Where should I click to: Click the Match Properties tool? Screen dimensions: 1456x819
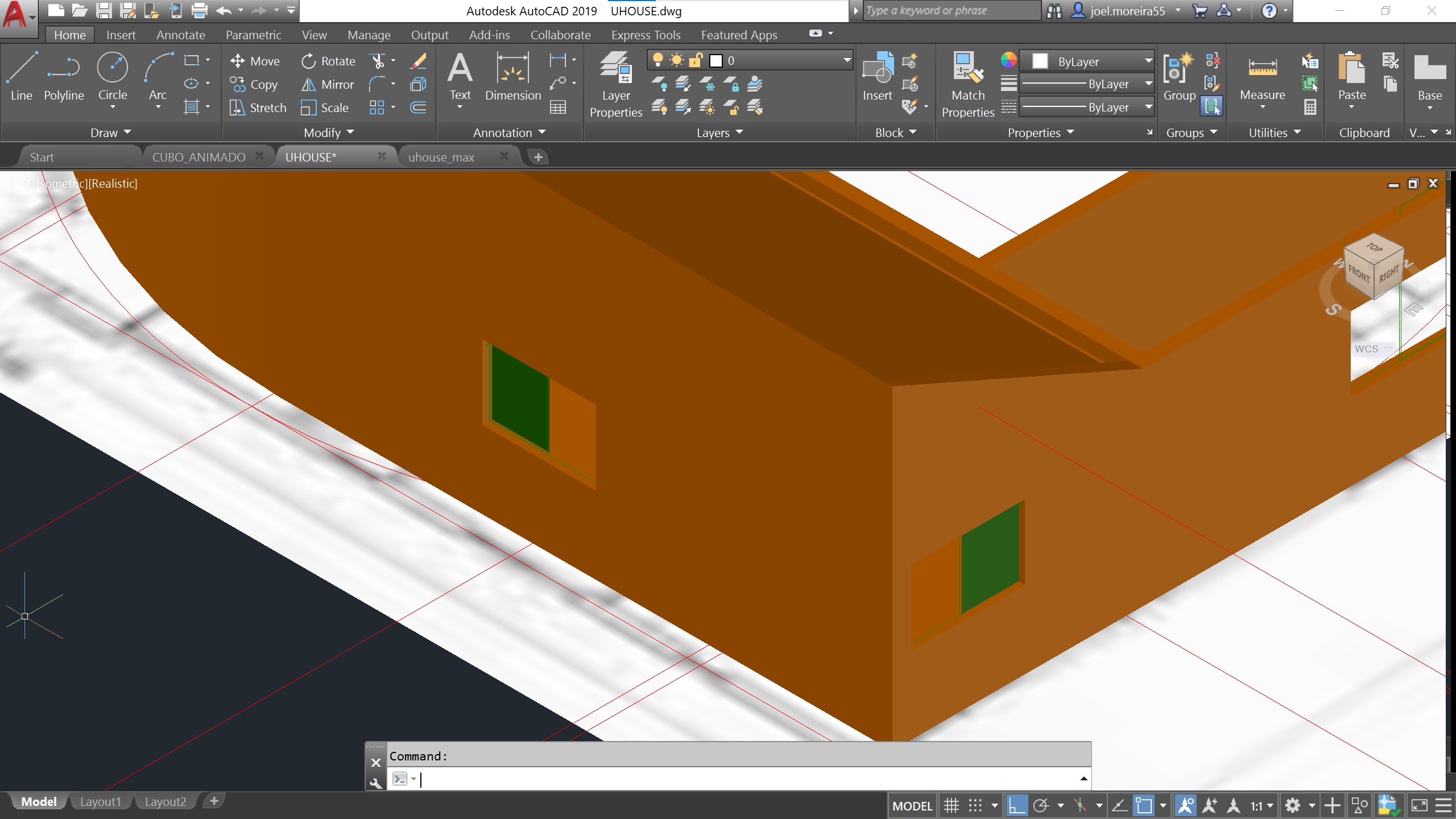pyautogui.click(x=968, y=84)
